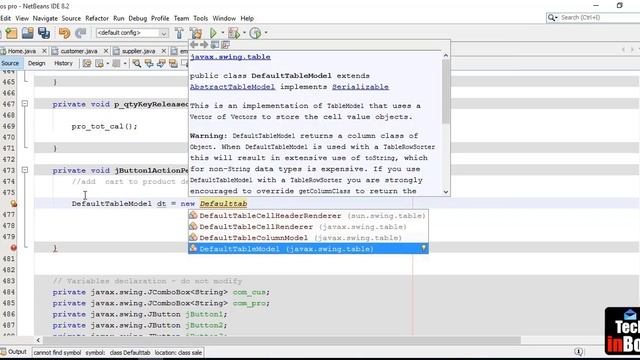This screenshot has width=640, height=360.
Task: Open the Edit menu
Action: pos(5,18)
